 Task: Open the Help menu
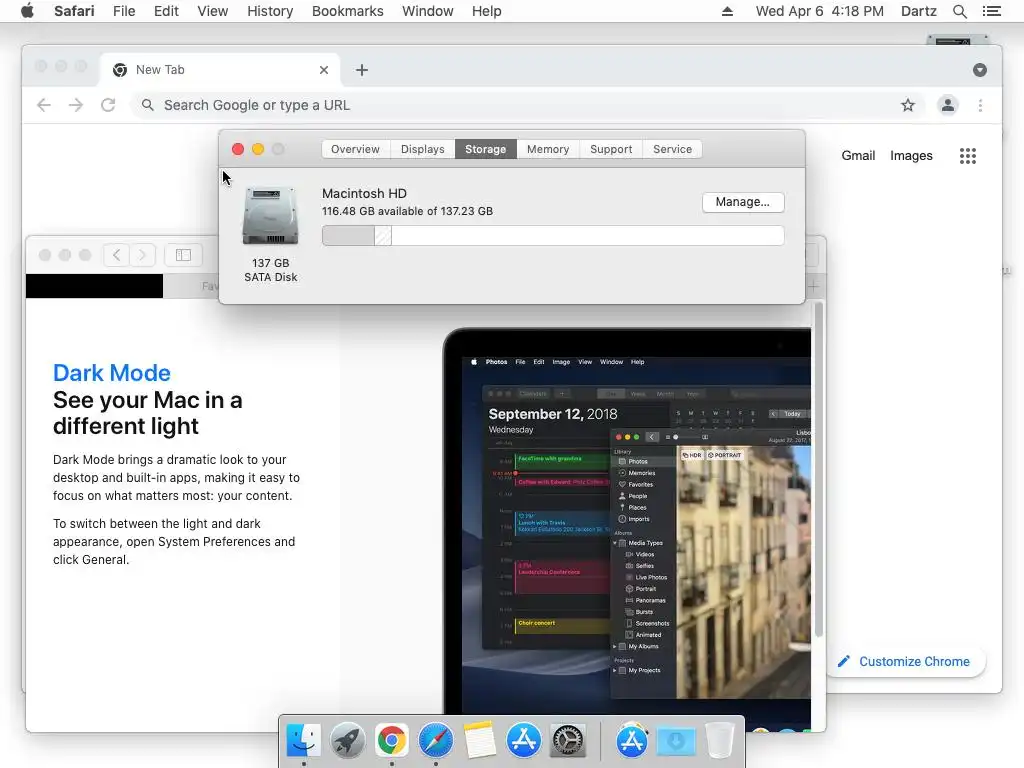click(x=487, y=11)
